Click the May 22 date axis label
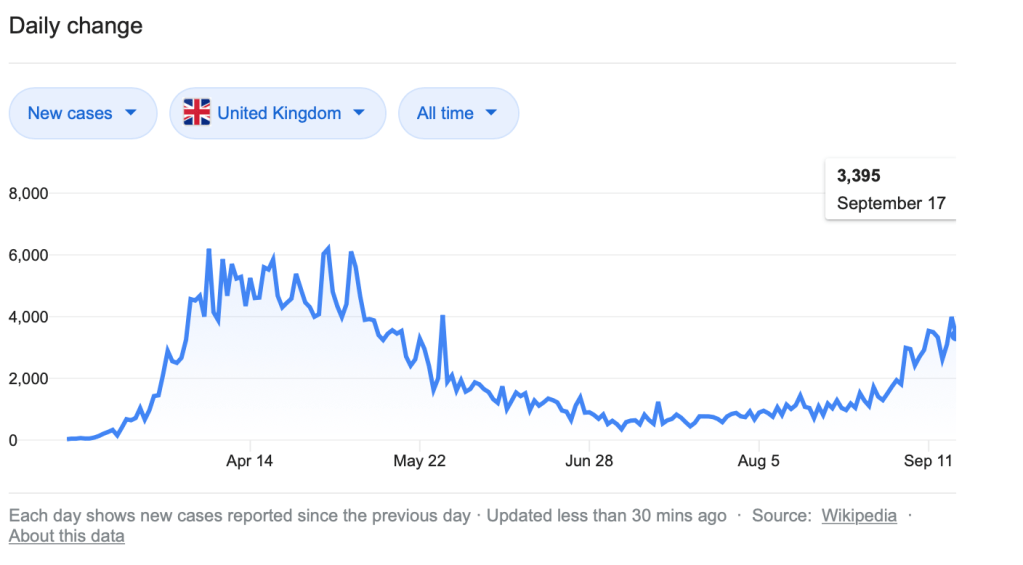 421,461
